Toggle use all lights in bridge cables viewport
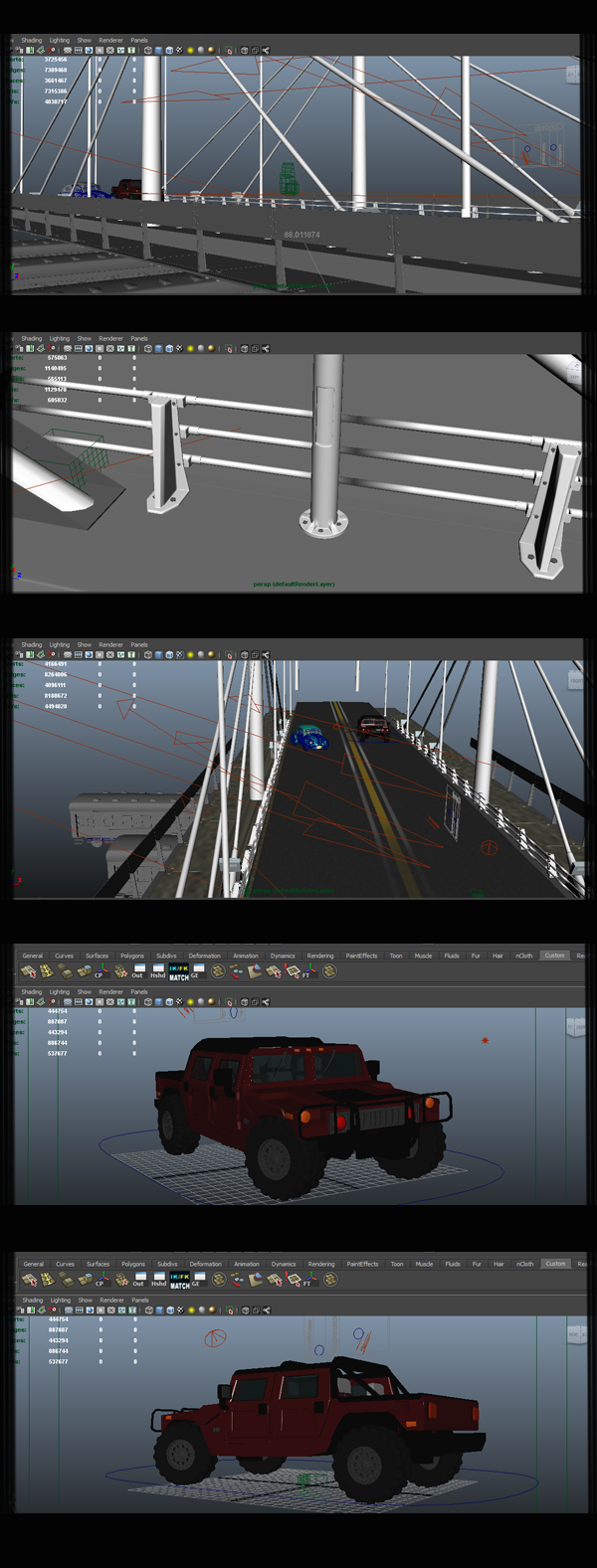 tap(190, 50)
